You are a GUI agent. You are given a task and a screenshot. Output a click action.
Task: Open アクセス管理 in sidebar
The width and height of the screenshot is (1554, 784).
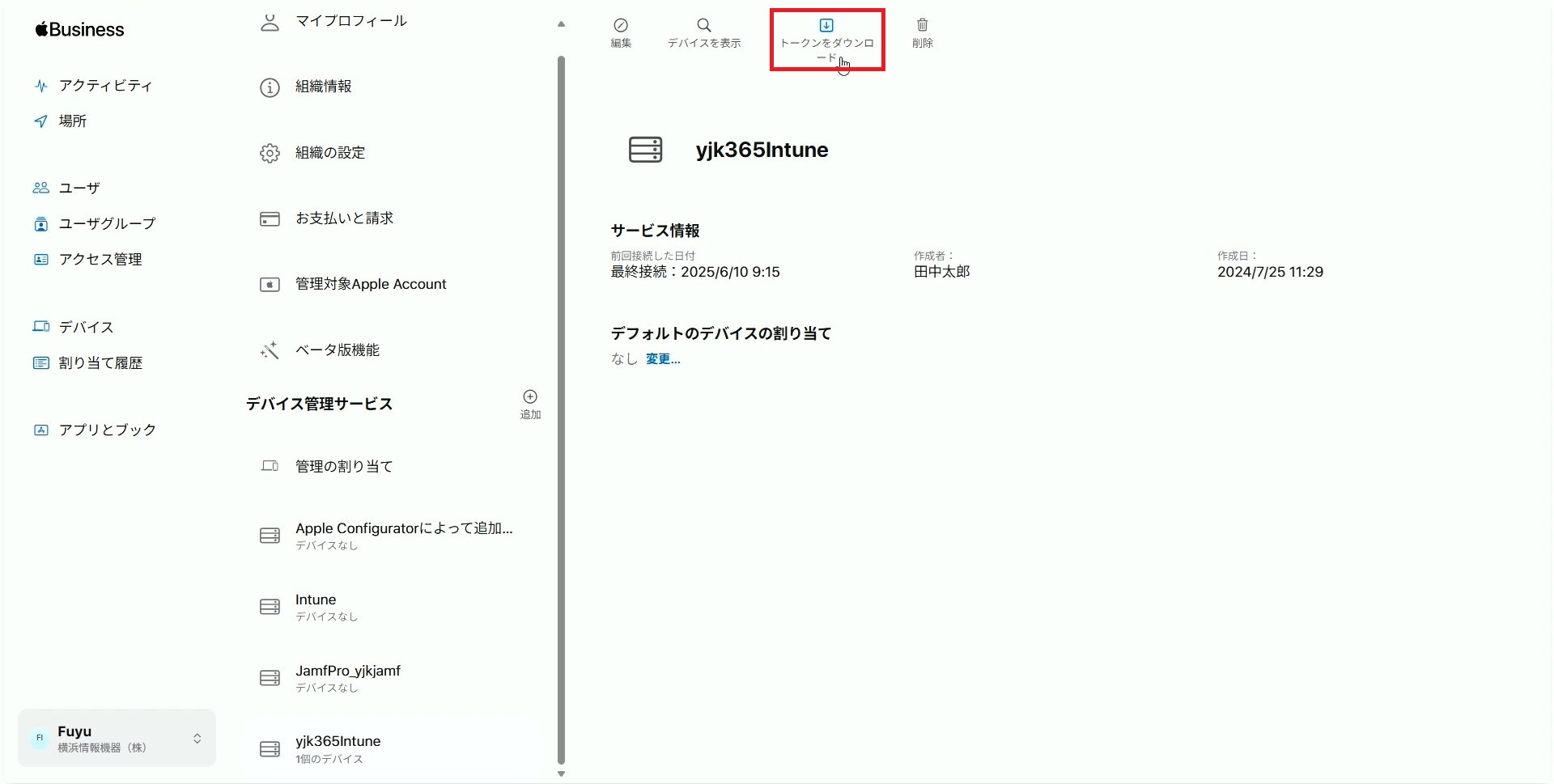pyautogui.click(x=87, y=260)
